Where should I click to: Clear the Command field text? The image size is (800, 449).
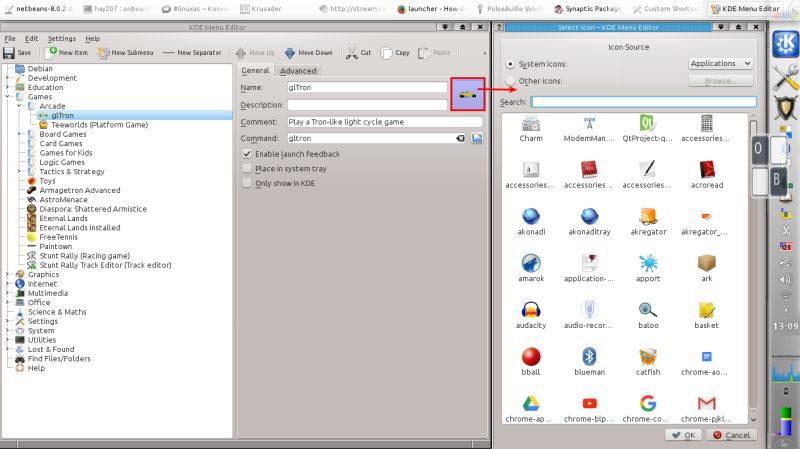[x=460, y=138]
